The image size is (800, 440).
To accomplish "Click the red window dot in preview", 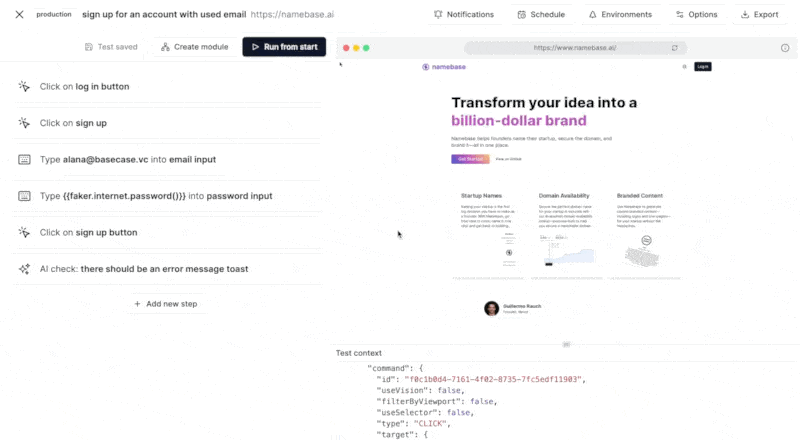I will 346,48.
